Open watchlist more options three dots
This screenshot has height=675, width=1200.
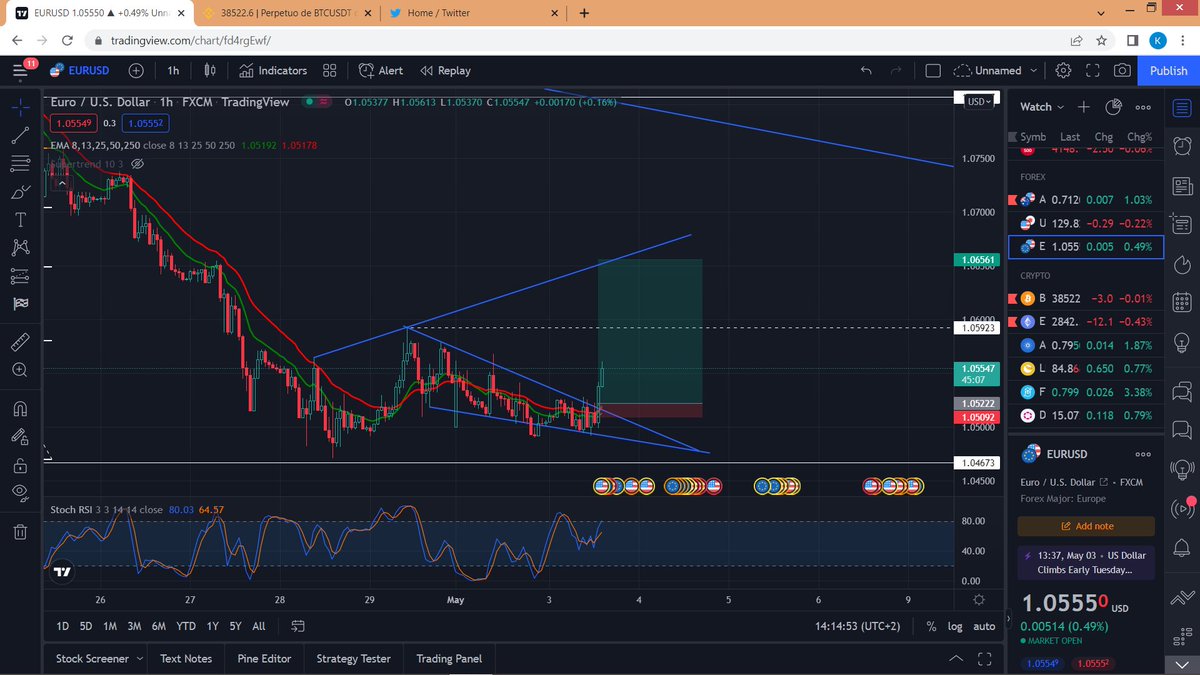(x=1144, y=107)
